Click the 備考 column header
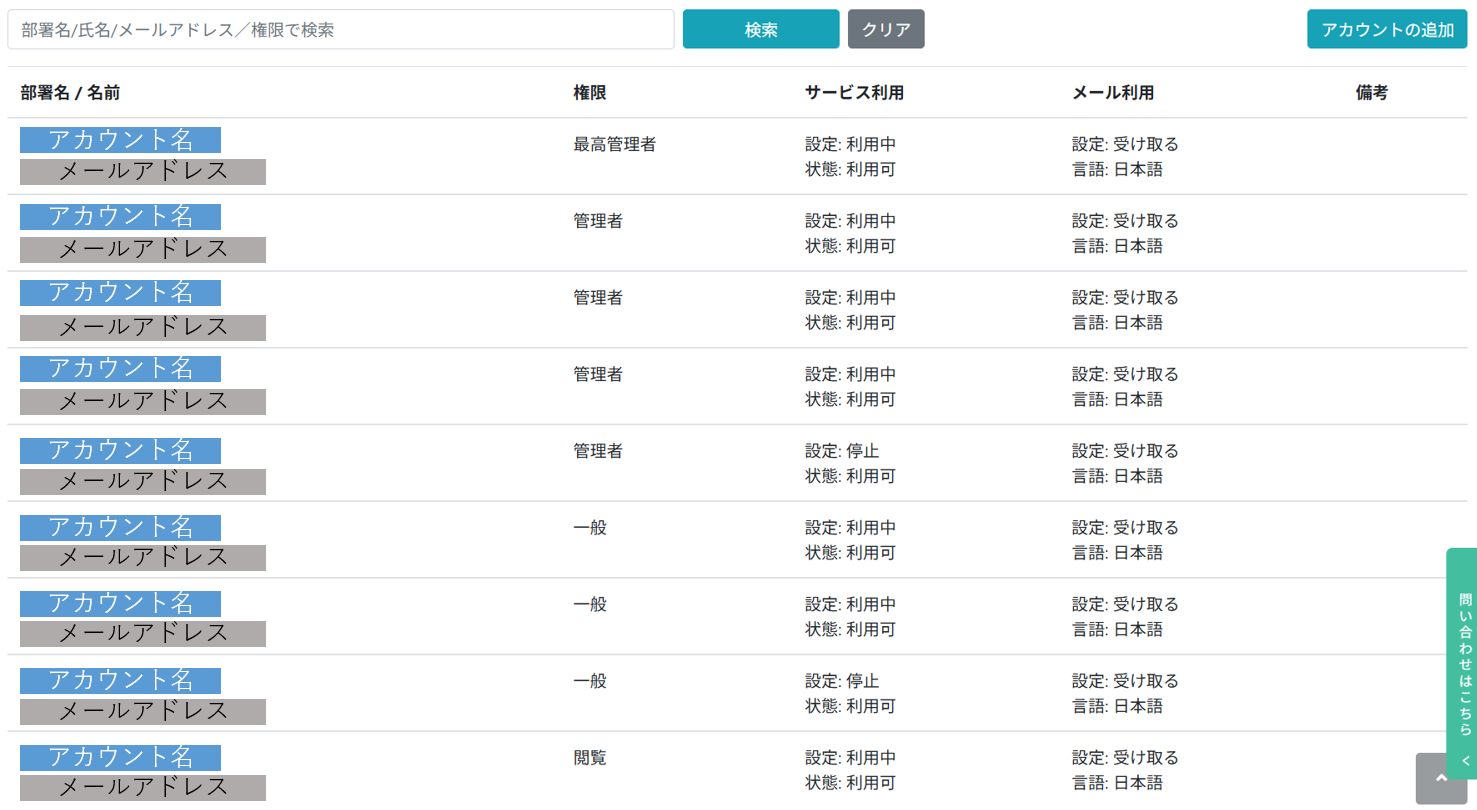Image resolution: width=1477 pixels, height=810 pixels. pyautogui.click(x=1372, y=93)
